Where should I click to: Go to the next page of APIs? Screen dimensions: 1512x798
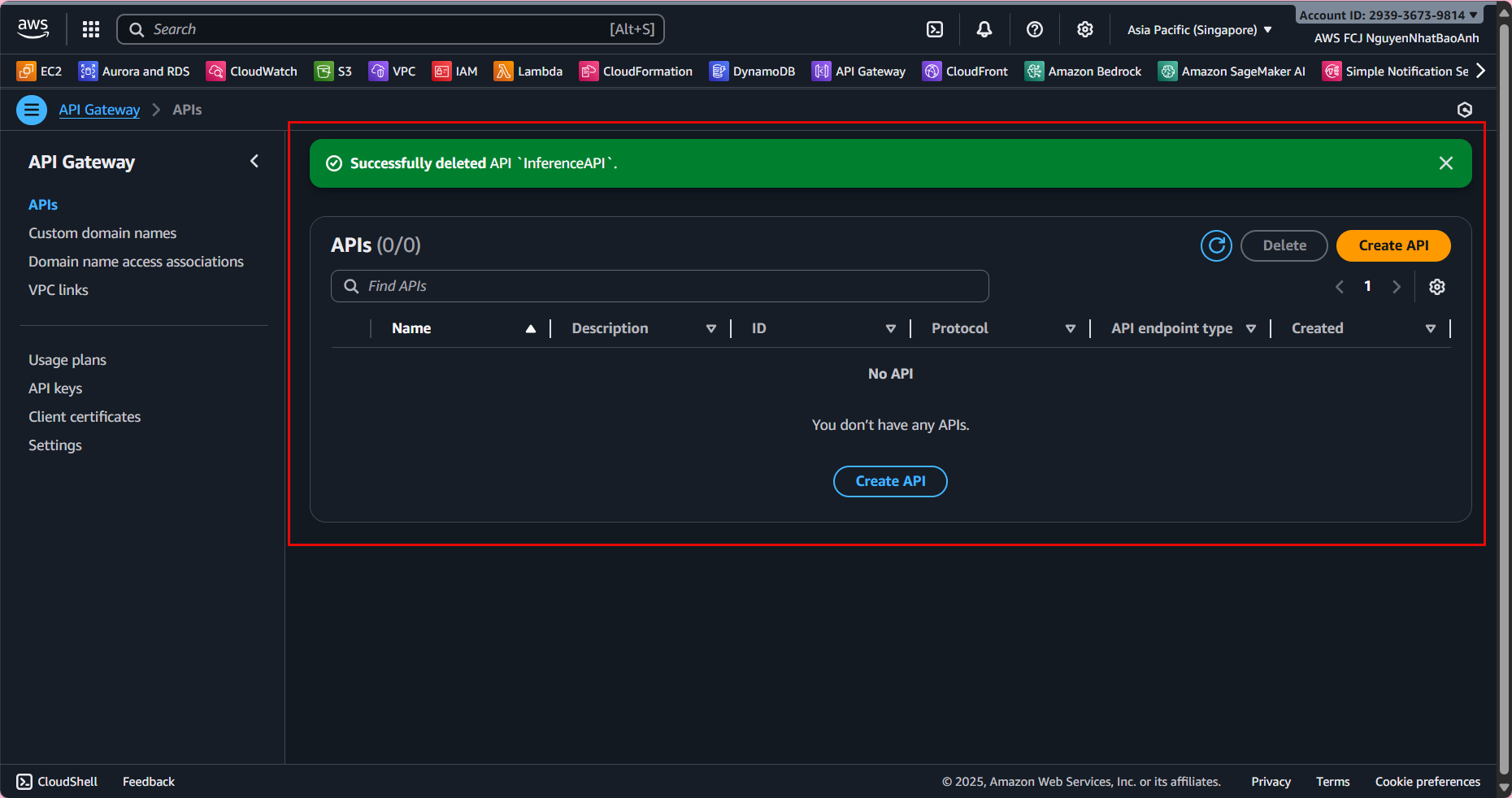(x=1397, y=287)
